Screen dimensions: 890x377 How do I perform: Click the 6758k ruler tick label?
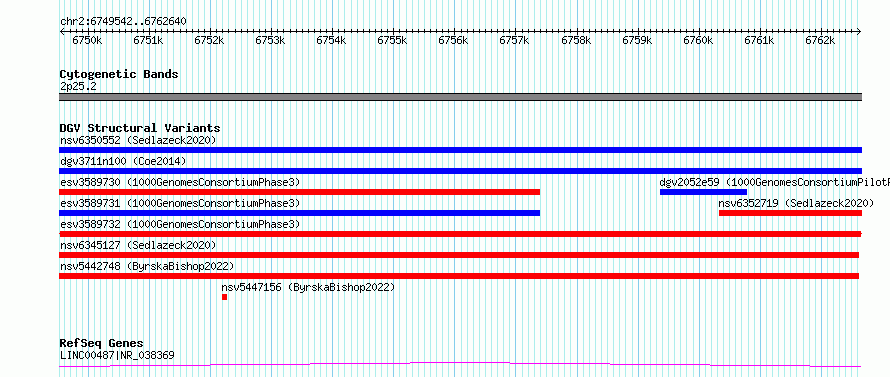coord(576,41)
